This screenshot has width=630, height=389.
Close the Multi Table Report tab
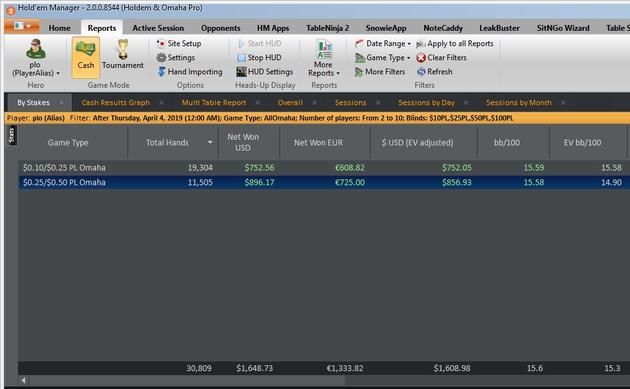pyautogui.click(x=258, y=103)
